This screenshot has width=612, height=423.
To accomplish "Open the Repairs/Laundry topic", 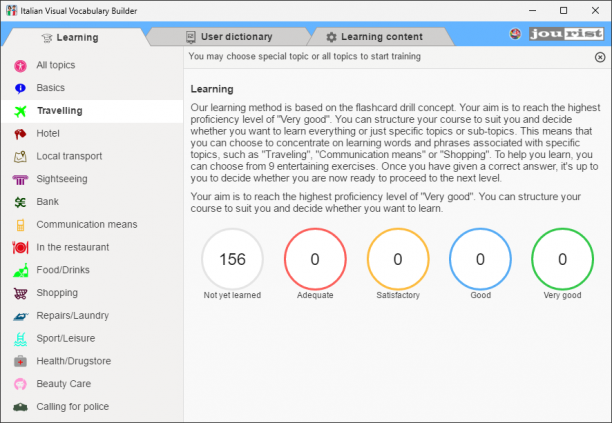I will pos(92,316).
